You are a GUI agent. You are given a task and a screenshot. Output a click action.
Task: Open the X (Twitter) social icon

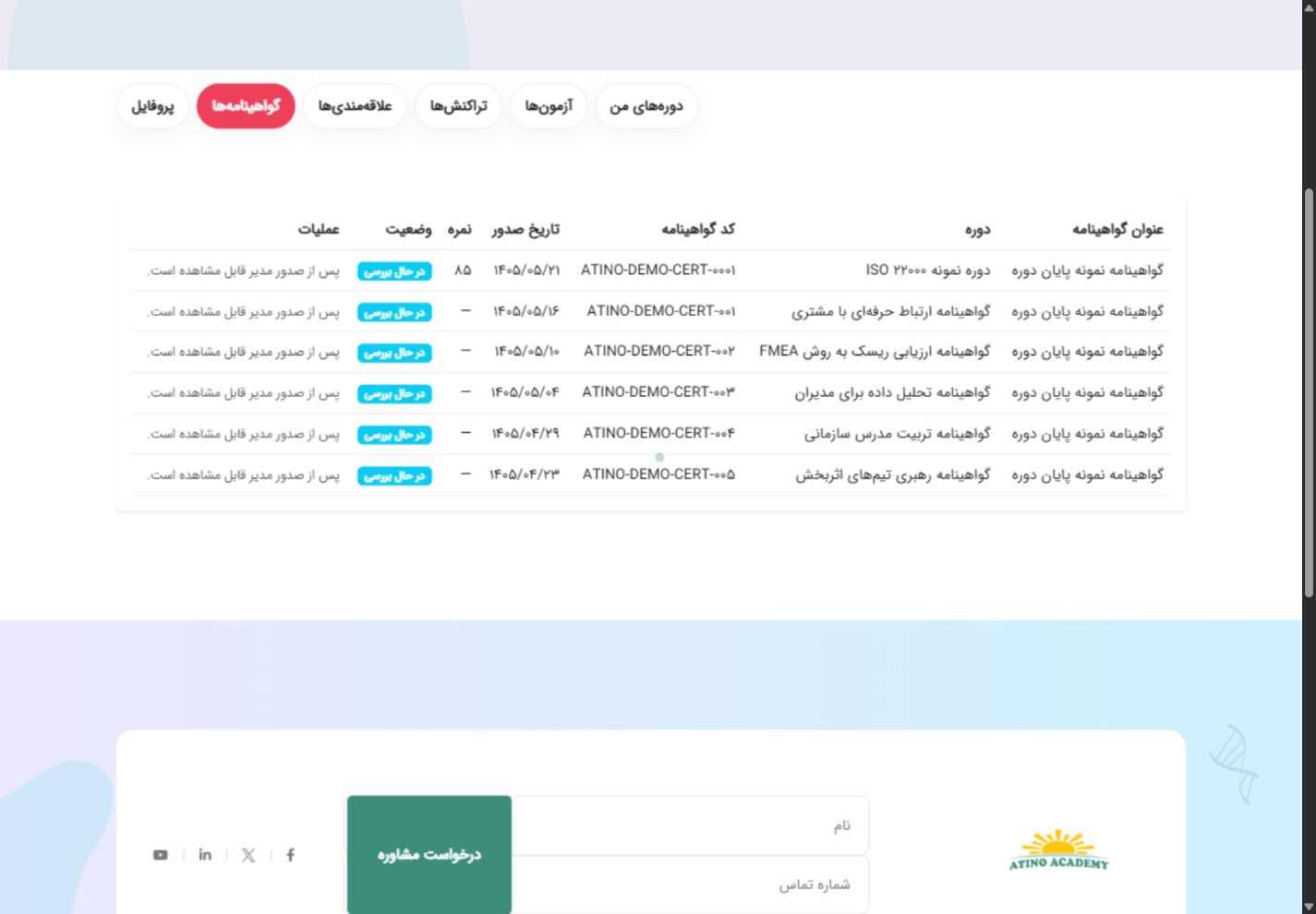click(x=248, y=855)
